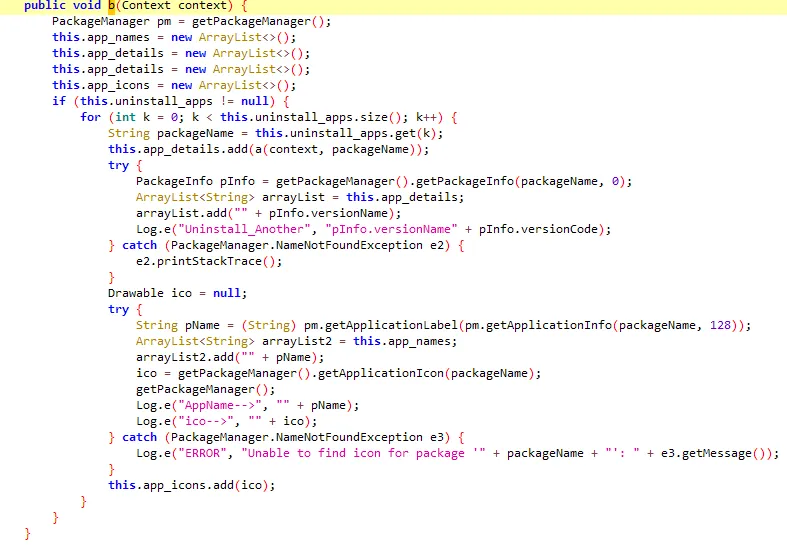Viewport: 787px width, 546px height.
Task: Click 'getApplicationIcon' method call
Action: coord(381,374)
